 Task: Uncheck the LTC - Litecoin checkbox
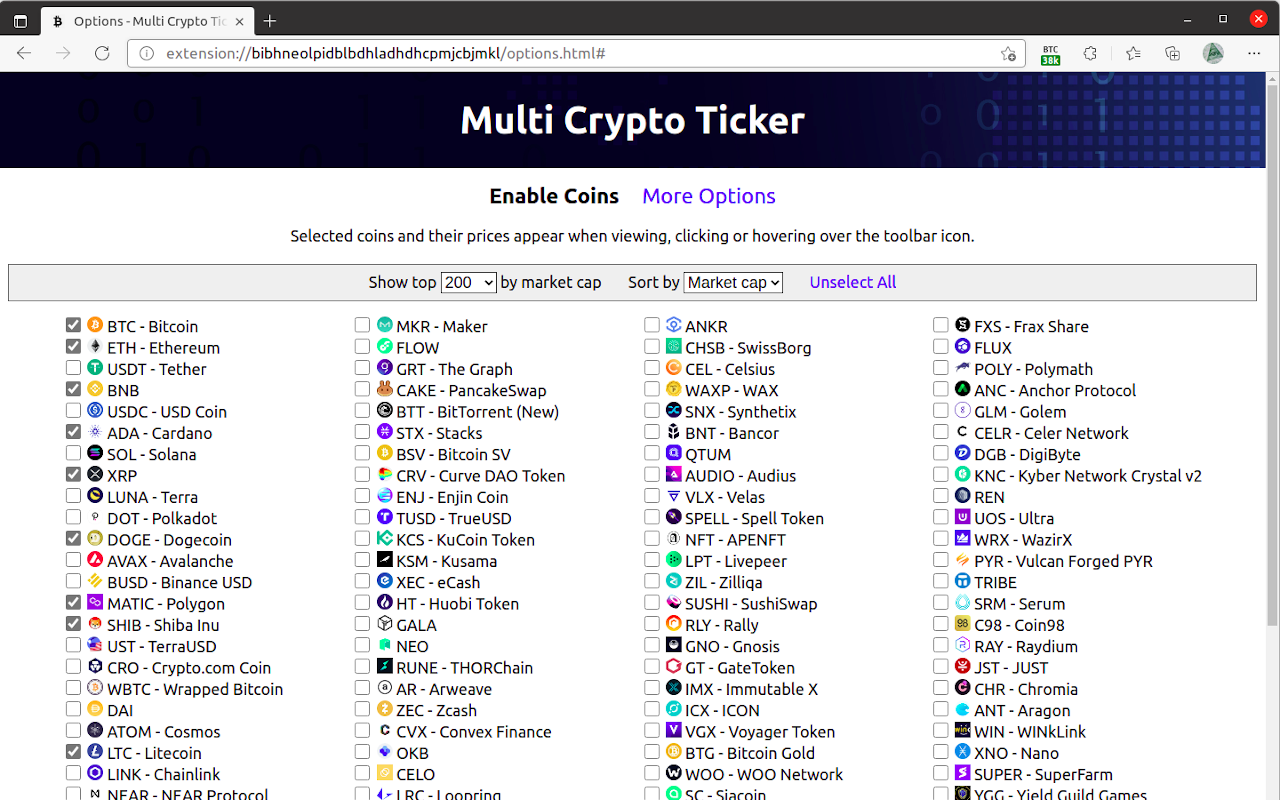pyautogui.click(x=73, y=752)
